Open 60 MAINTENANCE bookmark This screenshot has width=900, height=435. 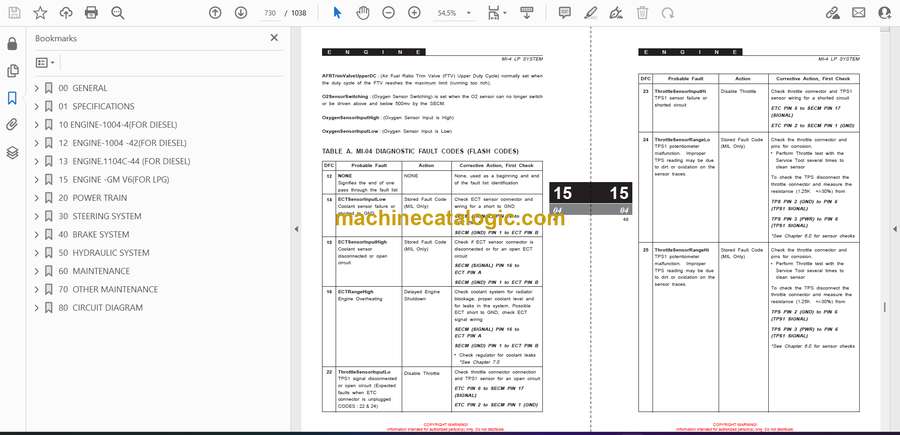[94, 271]
